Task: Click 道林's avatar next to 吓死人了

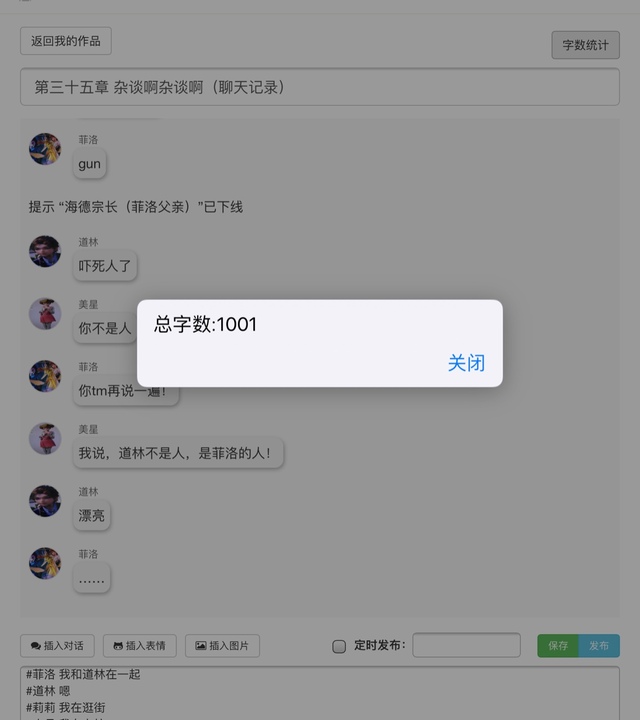Action: click(45, 251)
